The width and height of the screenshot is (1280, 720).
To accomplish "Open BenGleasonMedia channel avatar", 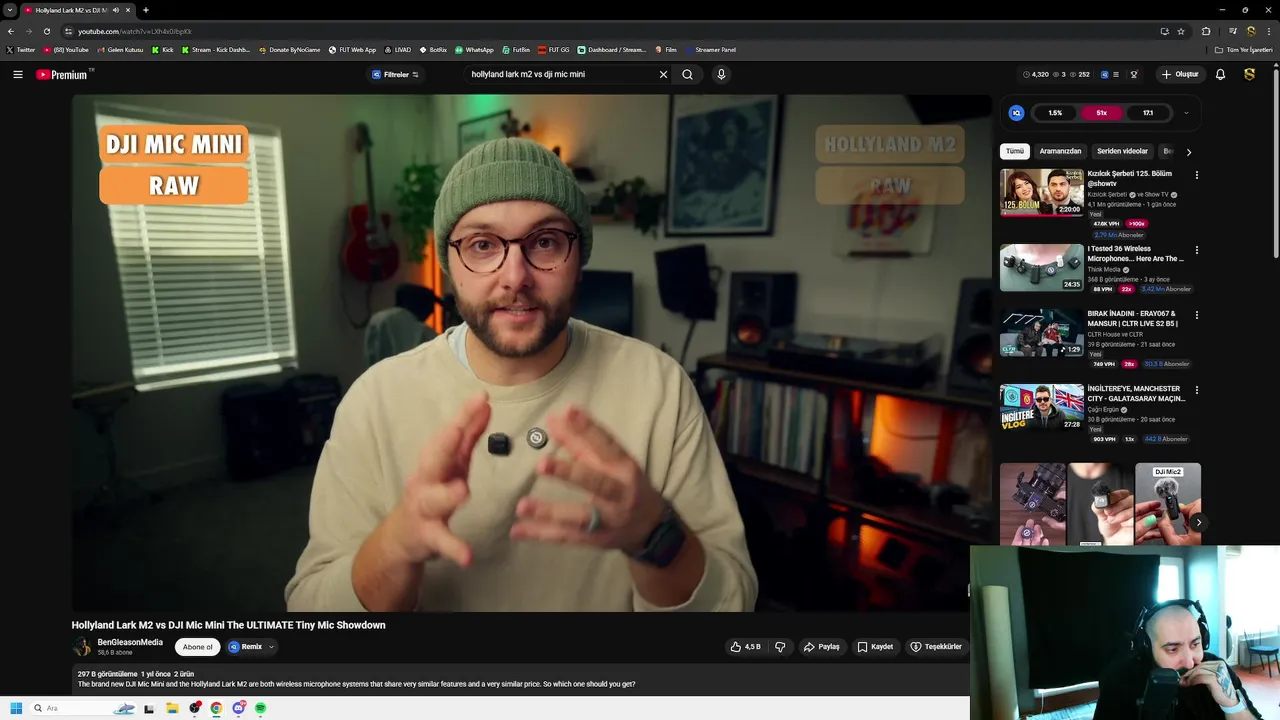I will pyautogui.click(x=82, y=647).
